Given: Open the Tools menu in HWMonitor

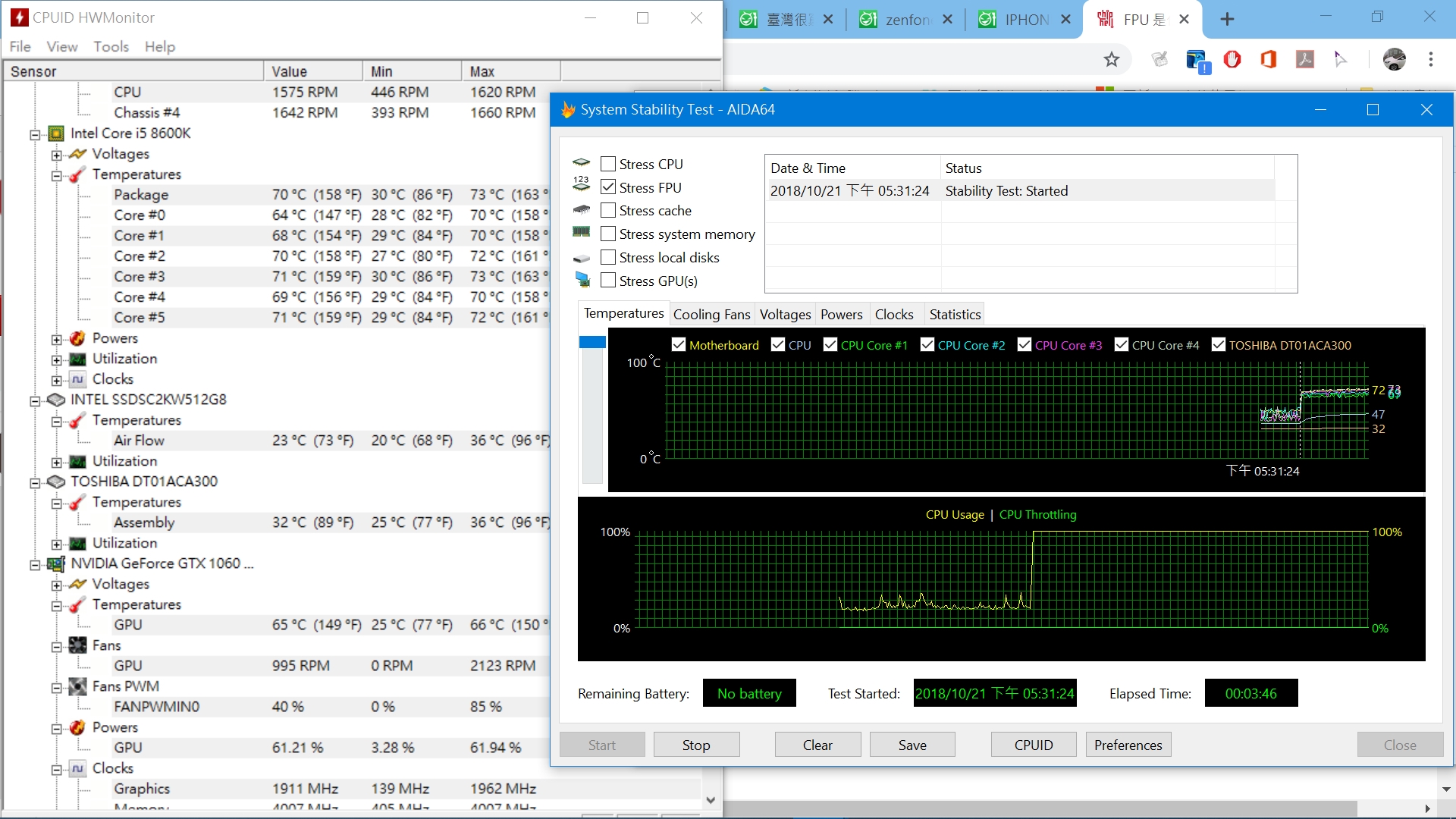Looking at the screenshot, I should coord(111,46).
